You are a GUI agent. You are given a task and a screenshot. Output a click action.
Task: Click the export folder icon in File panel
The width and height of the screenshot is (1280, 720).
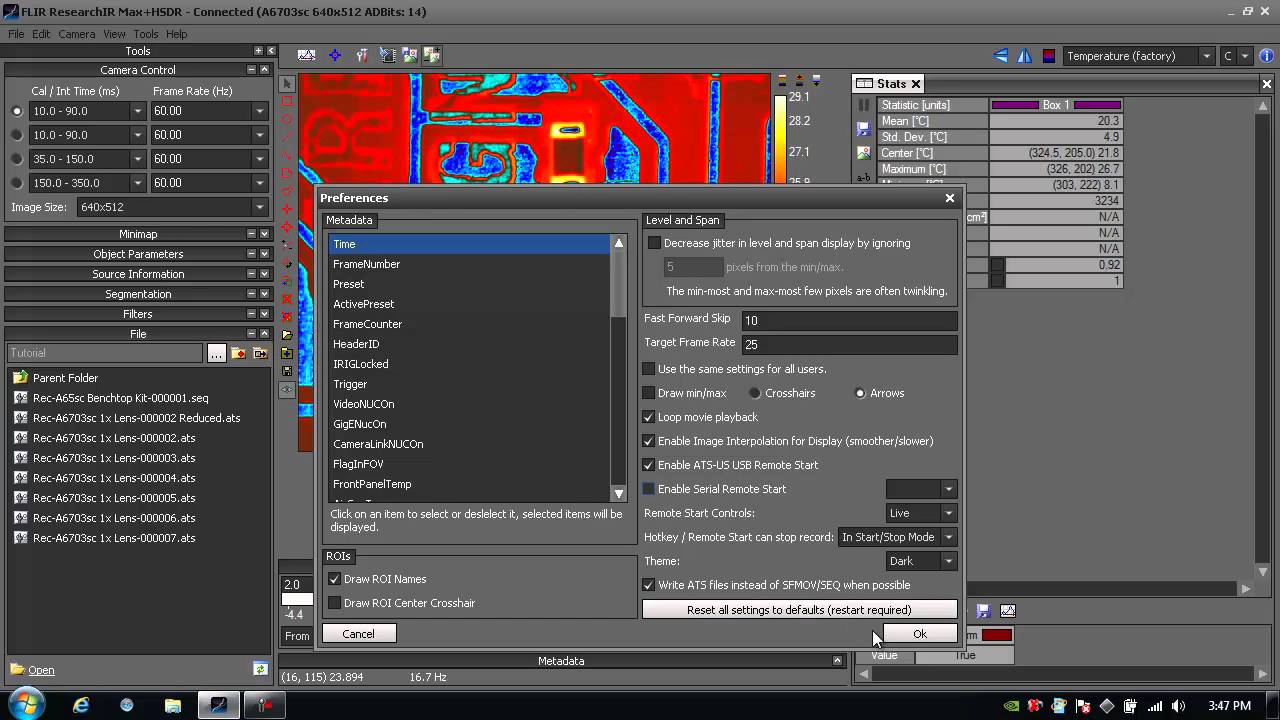[260, 353]
